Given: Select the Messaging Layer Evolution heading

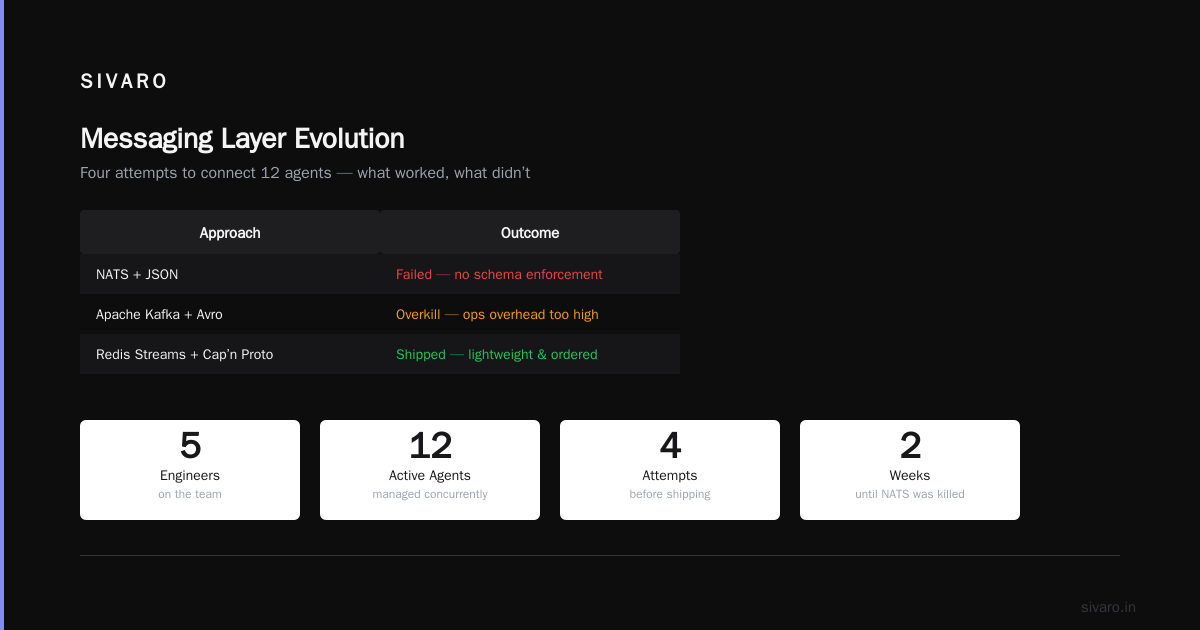Looking at the screenshot, I should tap(242, 138).
